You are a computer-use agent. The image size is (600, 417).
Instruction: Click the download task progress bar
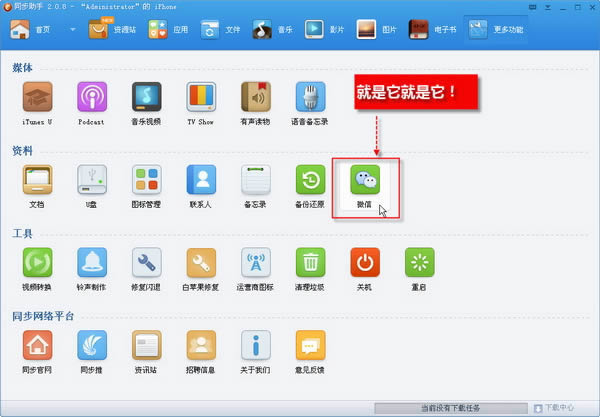[x=450, y=408]
